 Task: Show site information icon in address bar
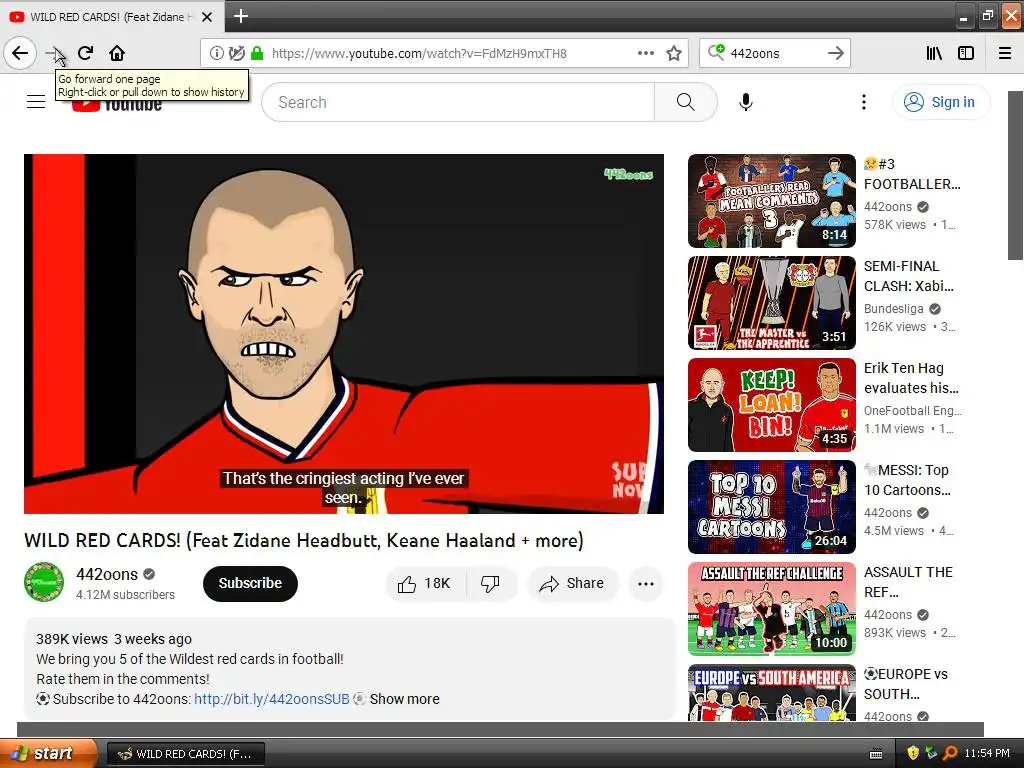pos(217,53)
